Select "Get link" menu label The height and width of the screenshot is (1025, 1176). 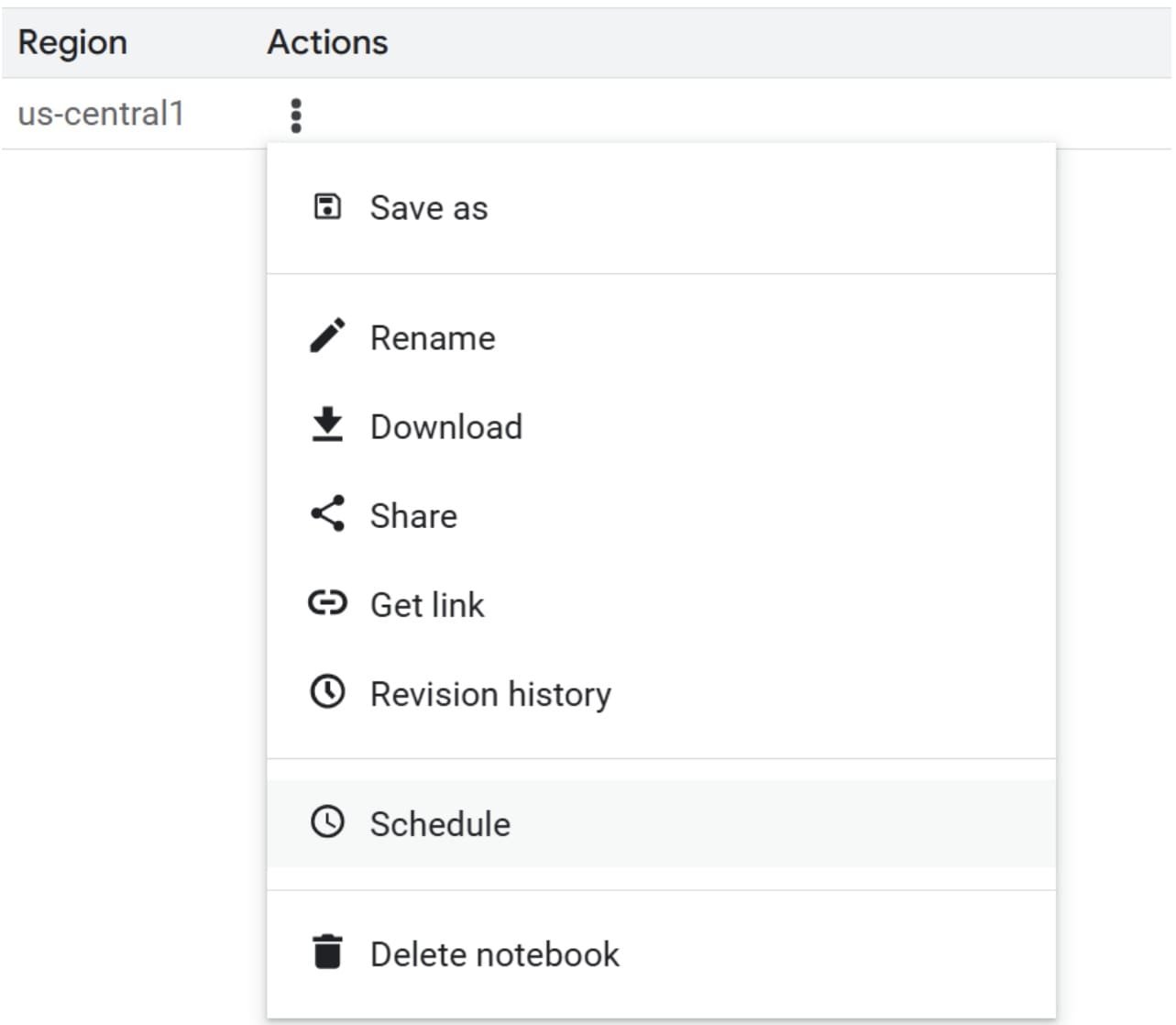427,605
